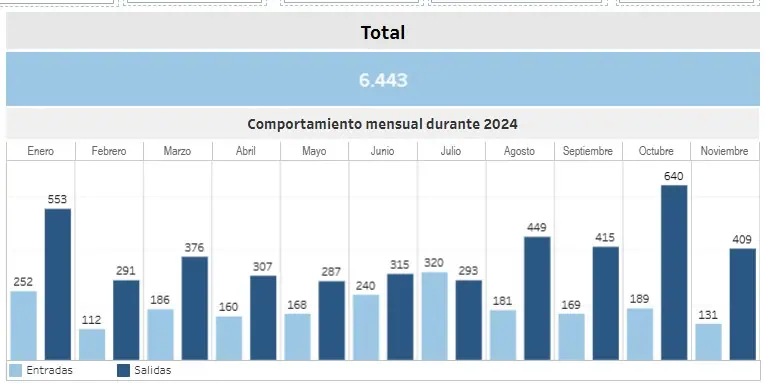766x383 pixels.
Task: Click the Septiembre Entradas bar labeled 169
Action: 572,337
